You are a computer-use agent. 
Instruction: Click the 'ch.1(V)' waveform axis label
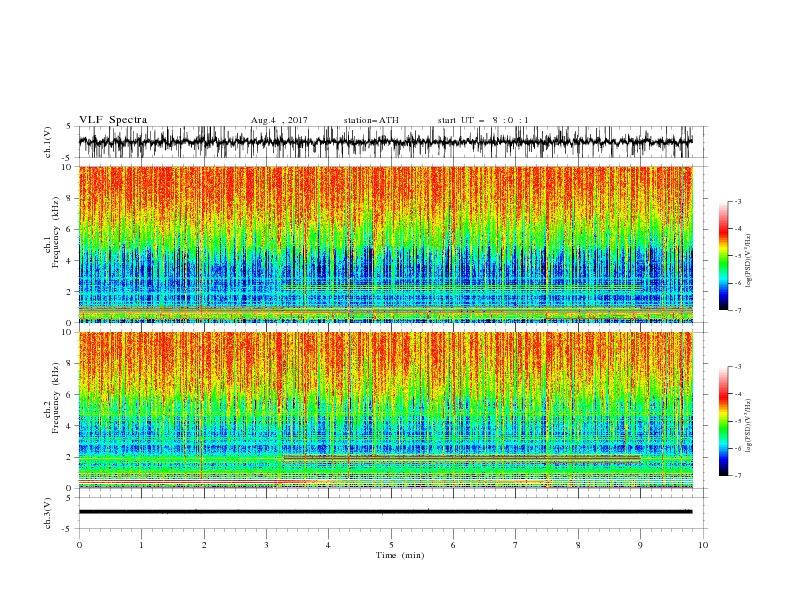coord(48,142)
